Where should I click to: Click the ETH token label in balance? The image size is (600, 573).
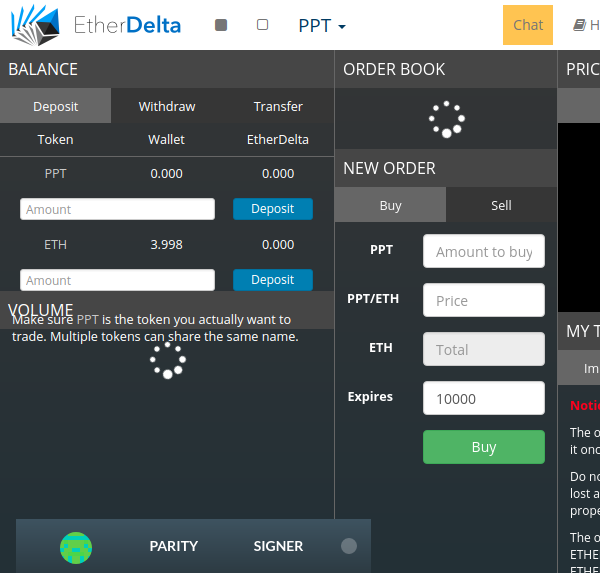[55, 245]
